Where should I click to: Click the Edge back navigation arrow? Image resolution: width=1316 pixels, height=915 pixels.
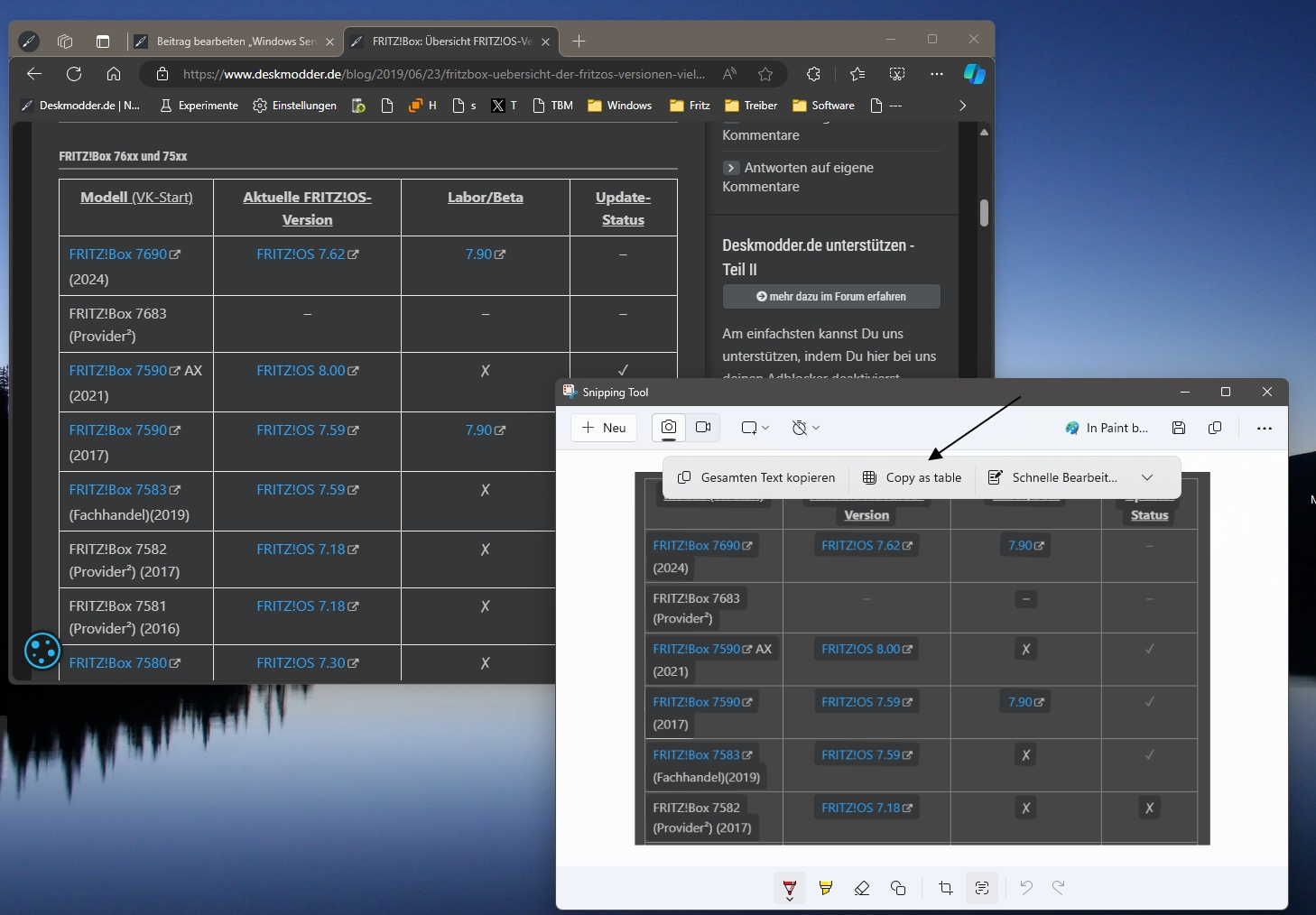pyautogui.click(x=34, y=74)
